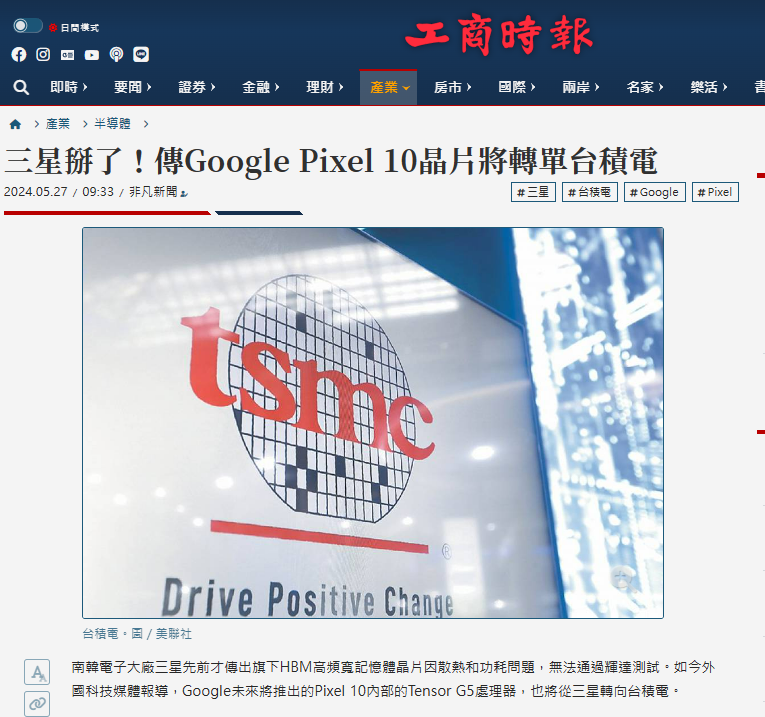
Task: Toggle the day/night mode switch
Action: [x=27, y=25]
